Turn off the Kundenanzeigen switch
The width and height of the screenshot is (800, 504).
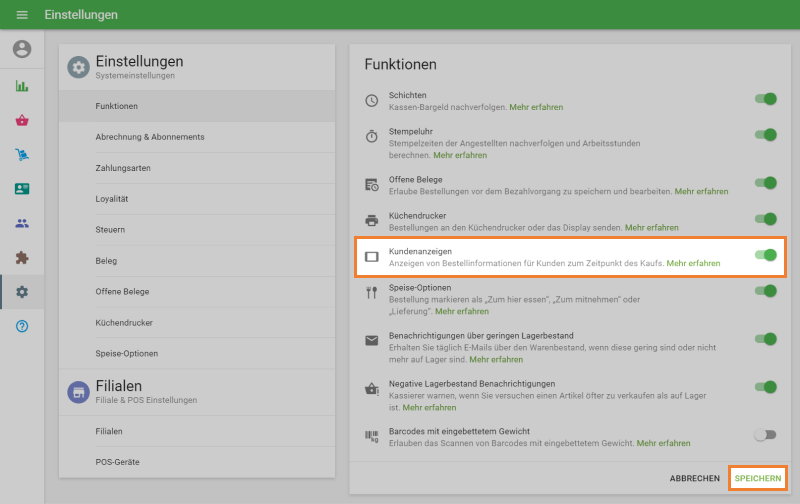coord(765,255)
